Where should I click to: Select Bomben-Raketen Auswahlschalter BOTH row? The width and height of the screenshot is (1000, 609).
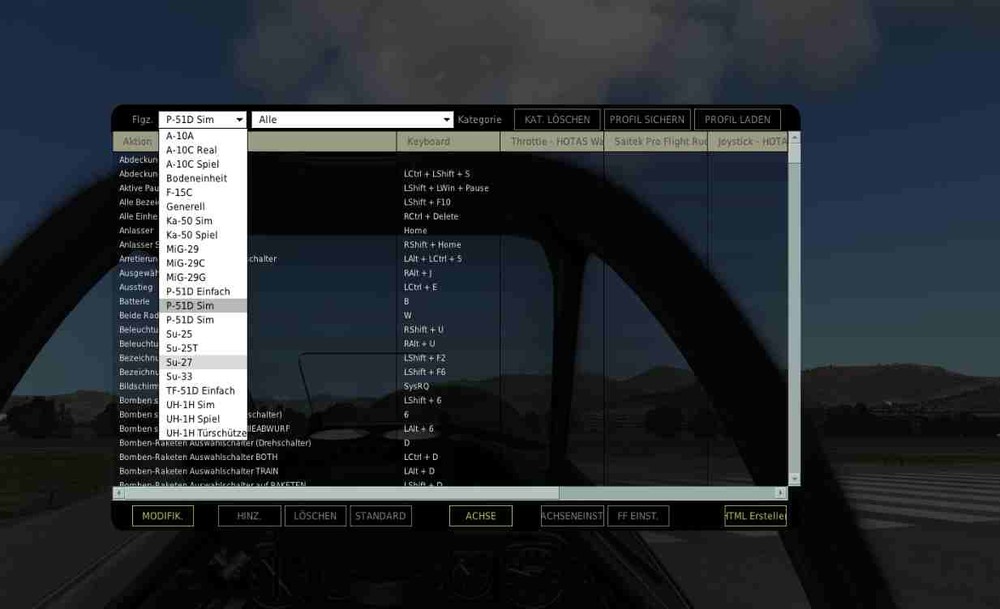pyautogui.click(x=450, y=457)
